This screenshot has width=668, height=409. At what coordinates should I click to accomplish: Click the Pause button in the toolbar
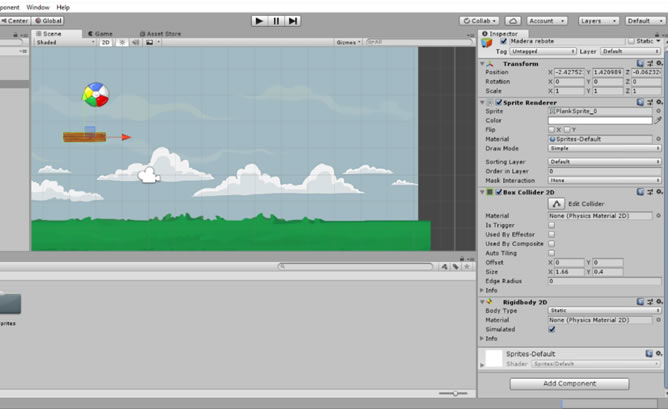(276, 20)
